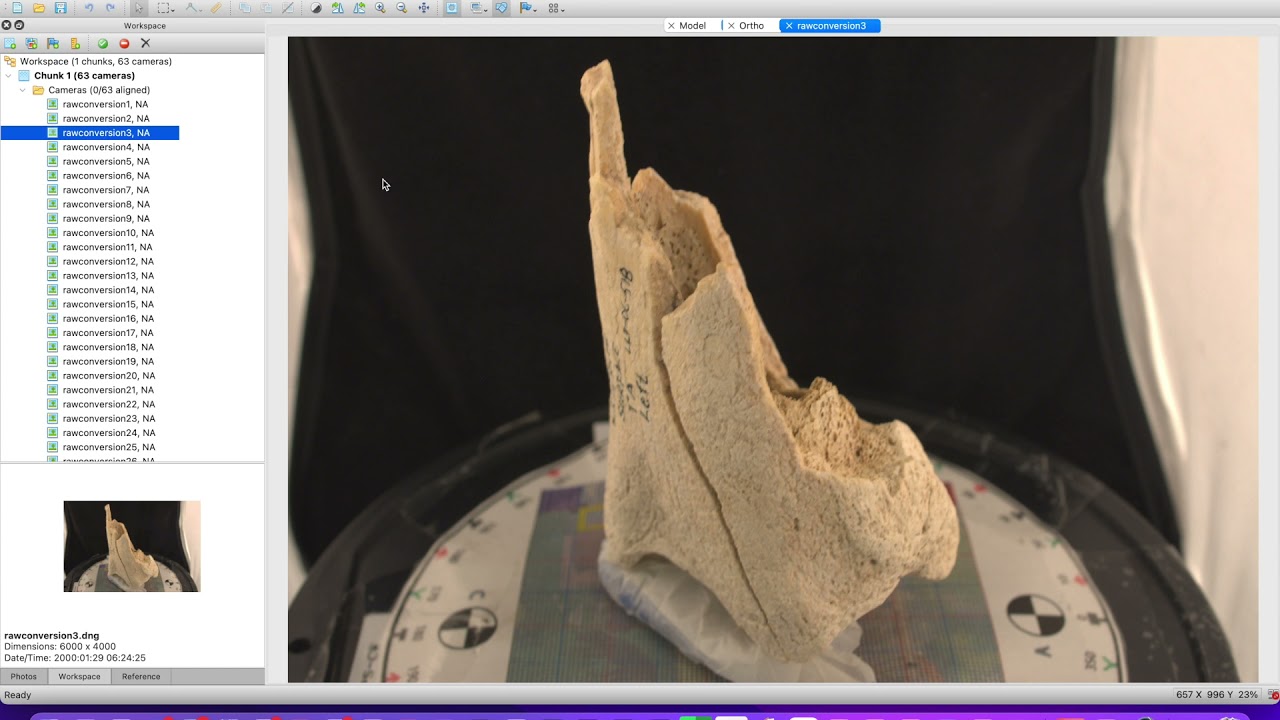Select camera rawconversion7, NA

(x=106, y=190)
